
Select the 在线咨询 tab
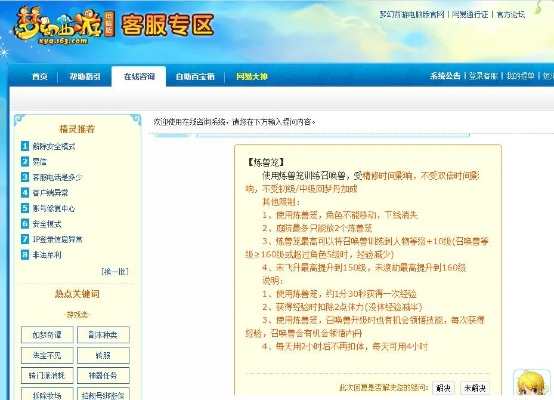point(139,76)
